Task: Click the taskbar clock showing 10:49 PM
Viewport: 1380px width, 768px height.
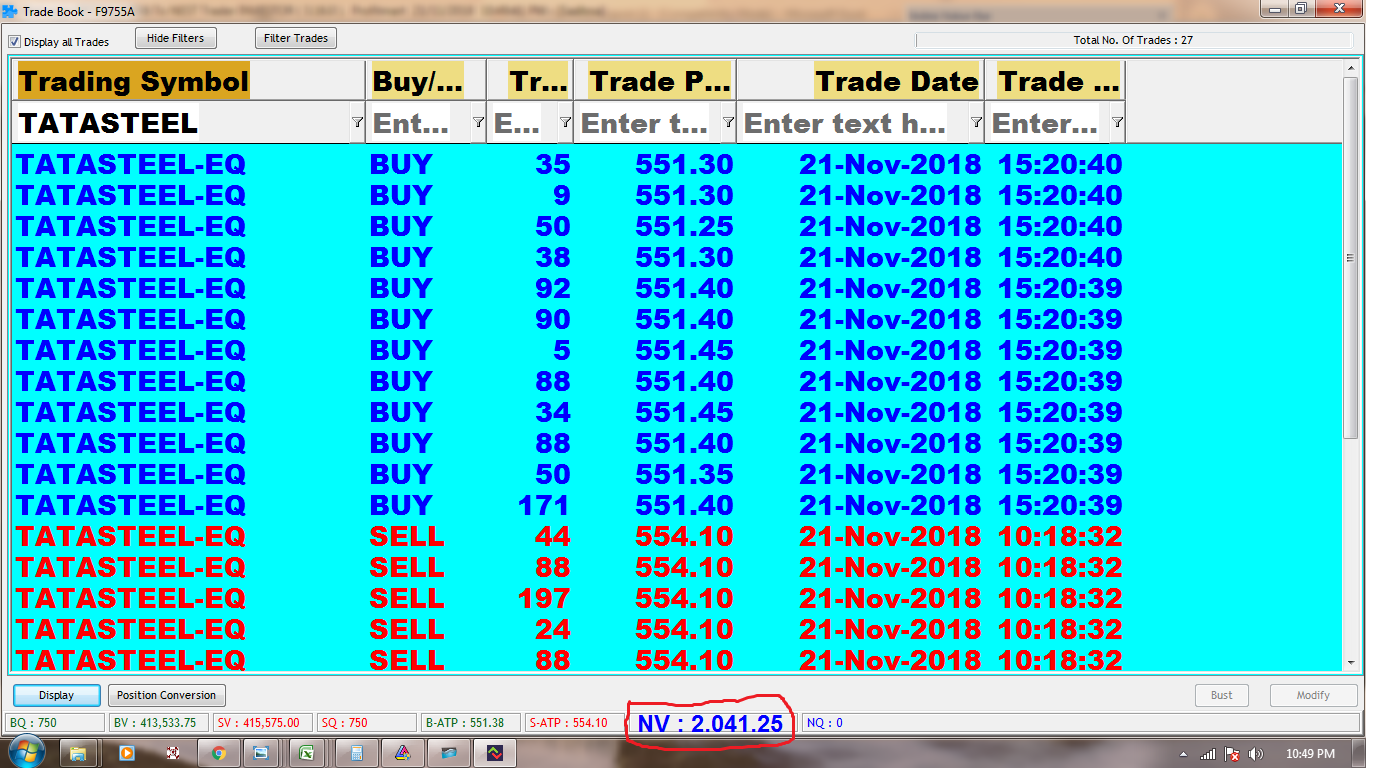Action: point(1311,753)
